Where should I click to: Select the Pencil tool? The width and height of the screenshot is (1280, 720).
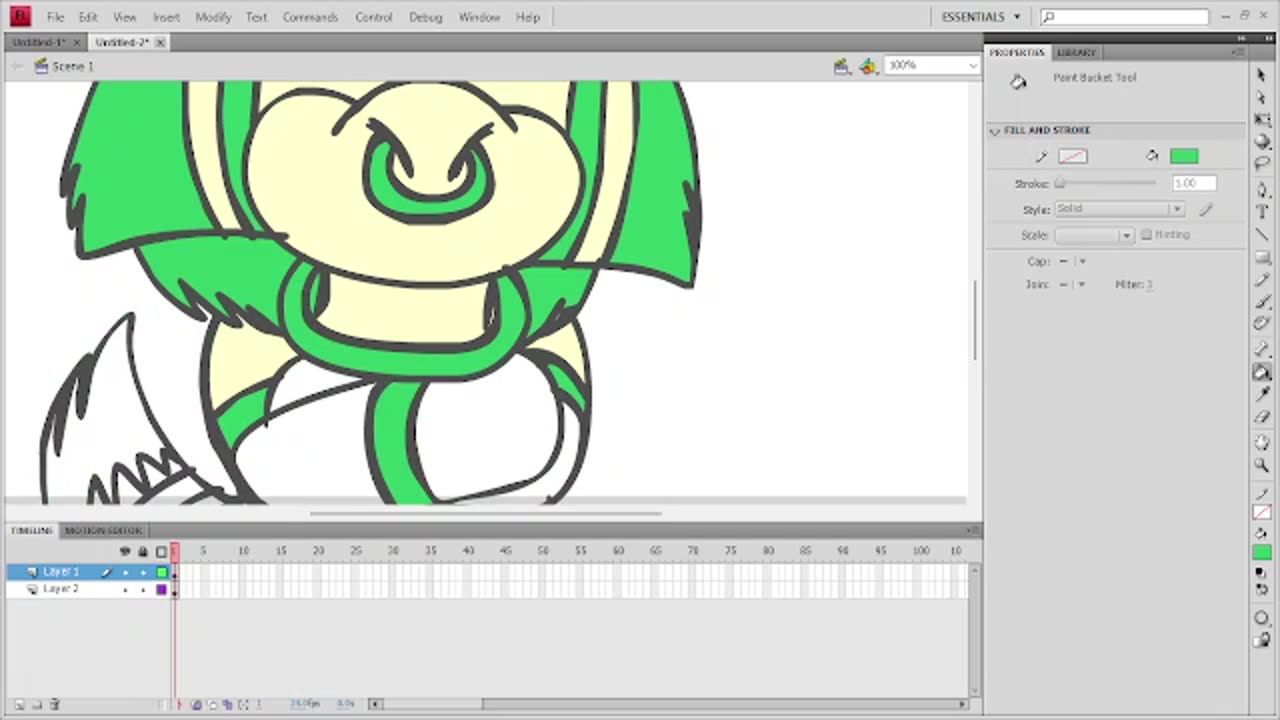click(x=1261, y=279)
